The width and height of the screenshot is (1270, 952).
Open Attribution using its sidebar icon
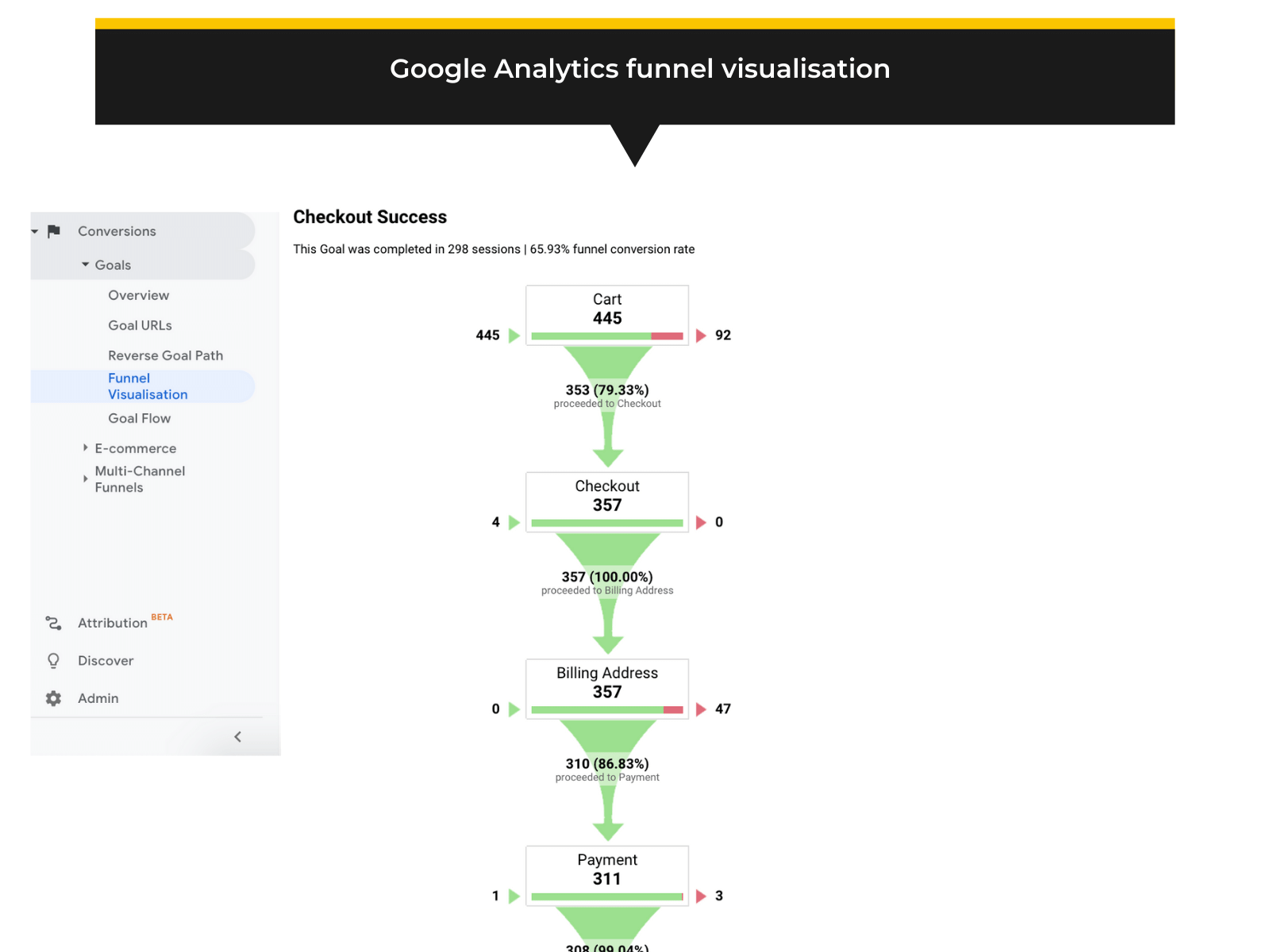click(53, 624)
